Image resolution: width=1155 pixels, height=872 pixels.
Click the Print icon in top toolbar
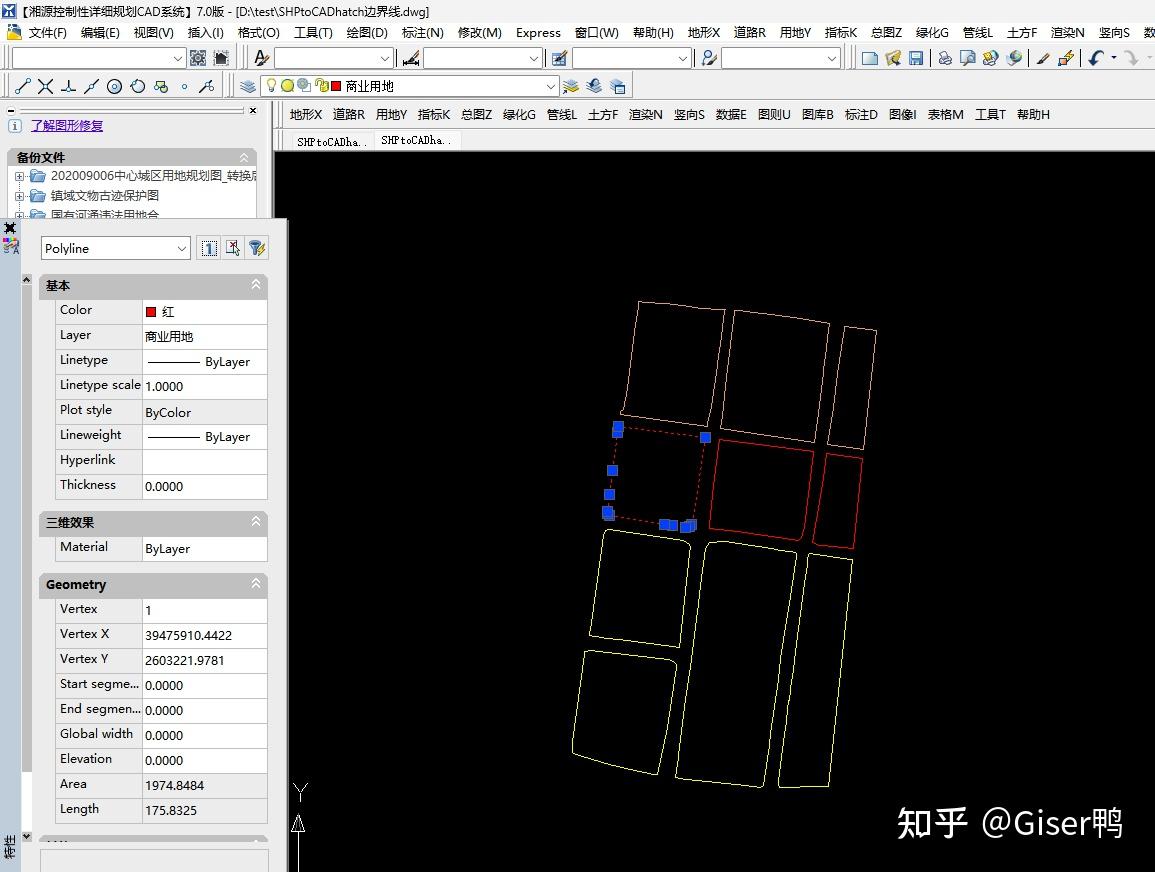[x=945, y=59]
